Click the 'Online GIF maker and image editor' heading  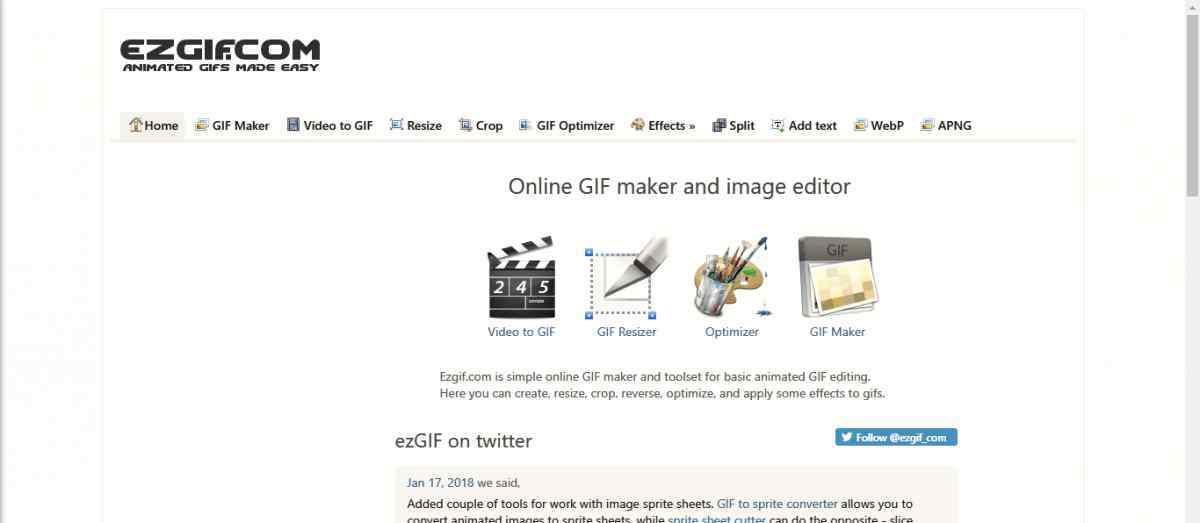[x=679, y=186]
